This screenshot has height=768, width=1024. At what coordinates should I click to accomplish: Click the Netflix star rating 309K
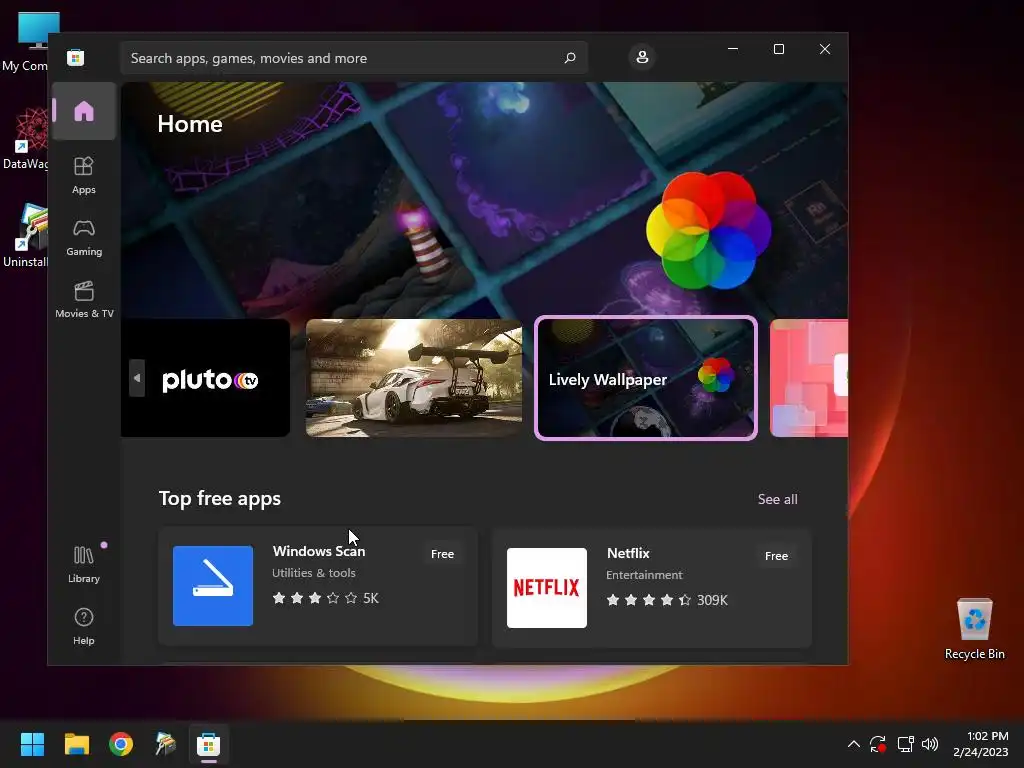pyautogui.click(x=667, y=600)
